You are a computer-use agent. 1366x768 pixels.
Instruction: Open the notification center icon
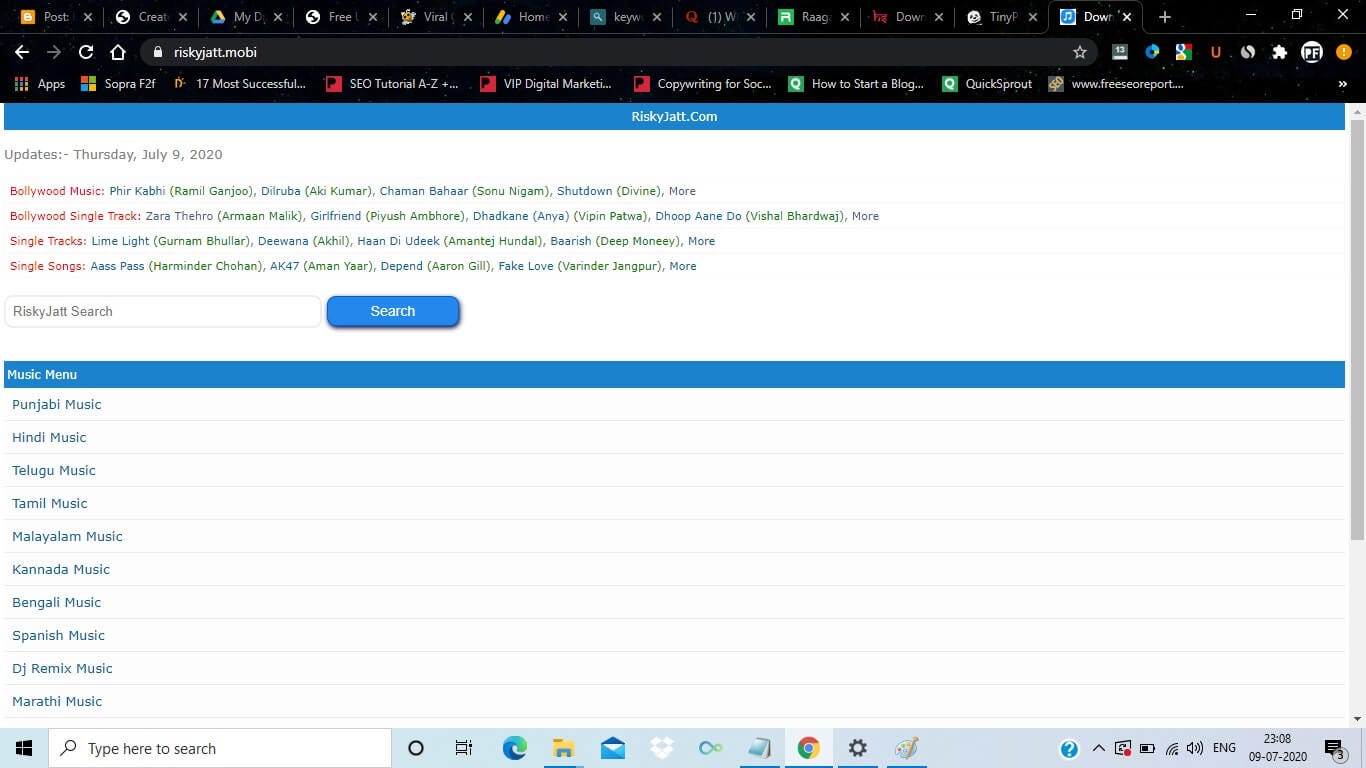coord(1334,748)
